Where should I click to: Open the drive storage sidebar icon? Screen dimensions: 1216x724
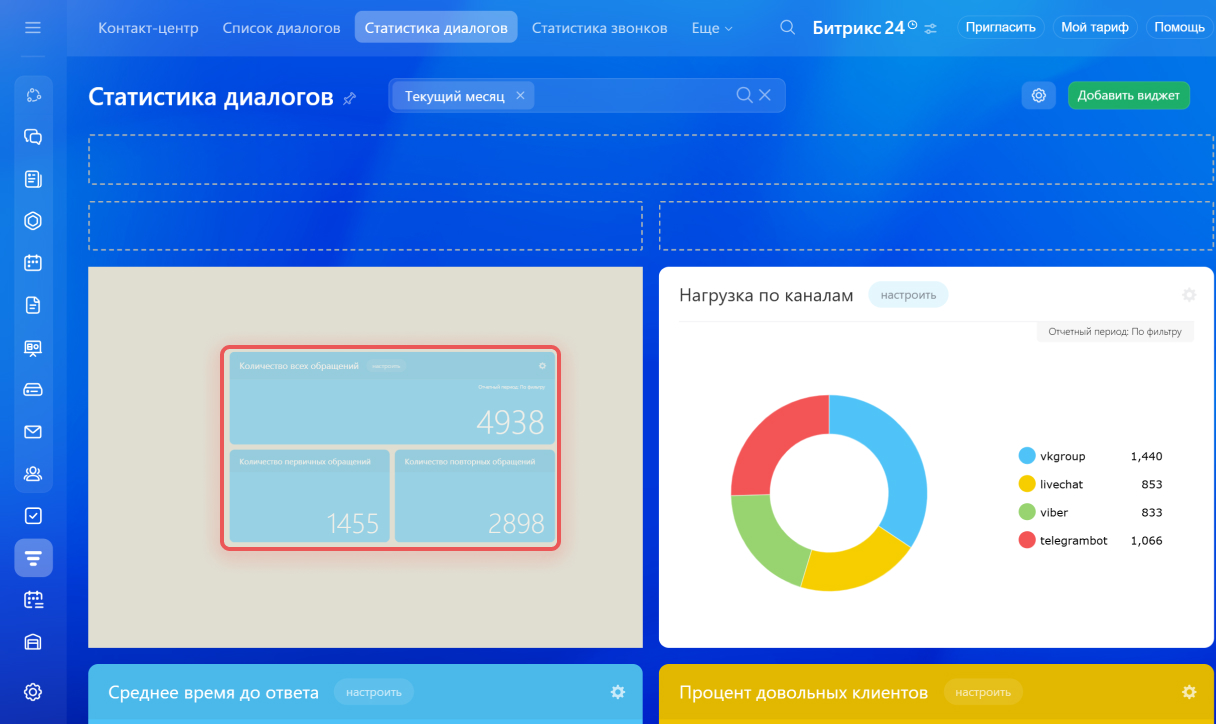pos(33,389)
